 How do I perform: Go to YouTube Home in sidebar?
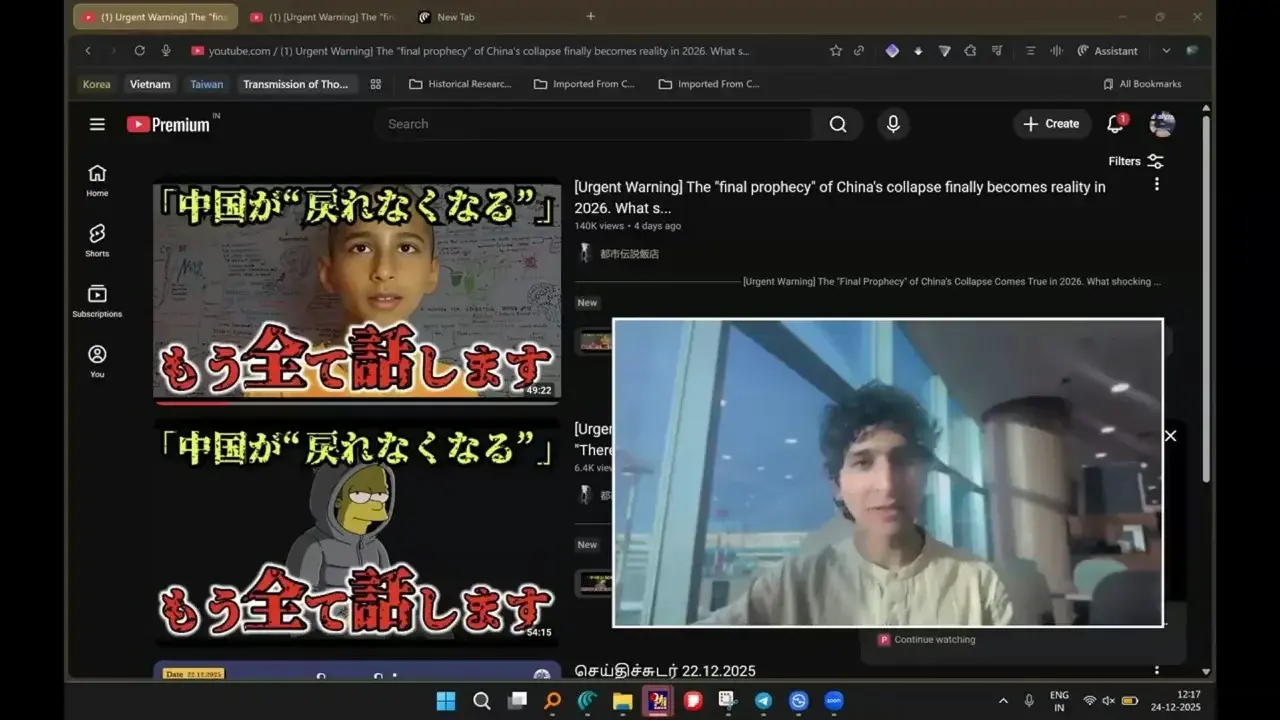(x=97, y=179)
